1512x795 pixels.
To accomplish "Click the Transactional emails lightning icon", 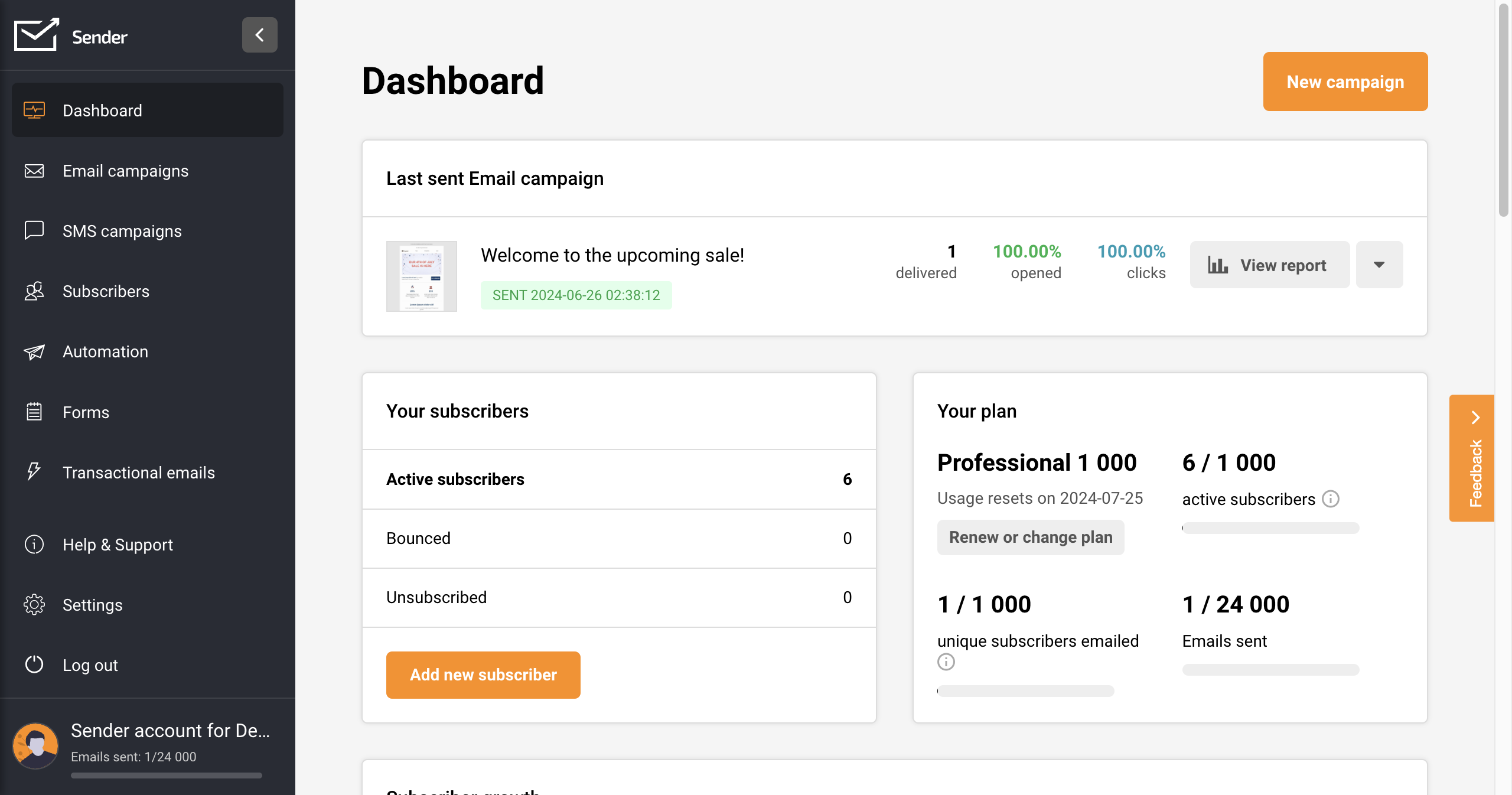I will [34, 472].
